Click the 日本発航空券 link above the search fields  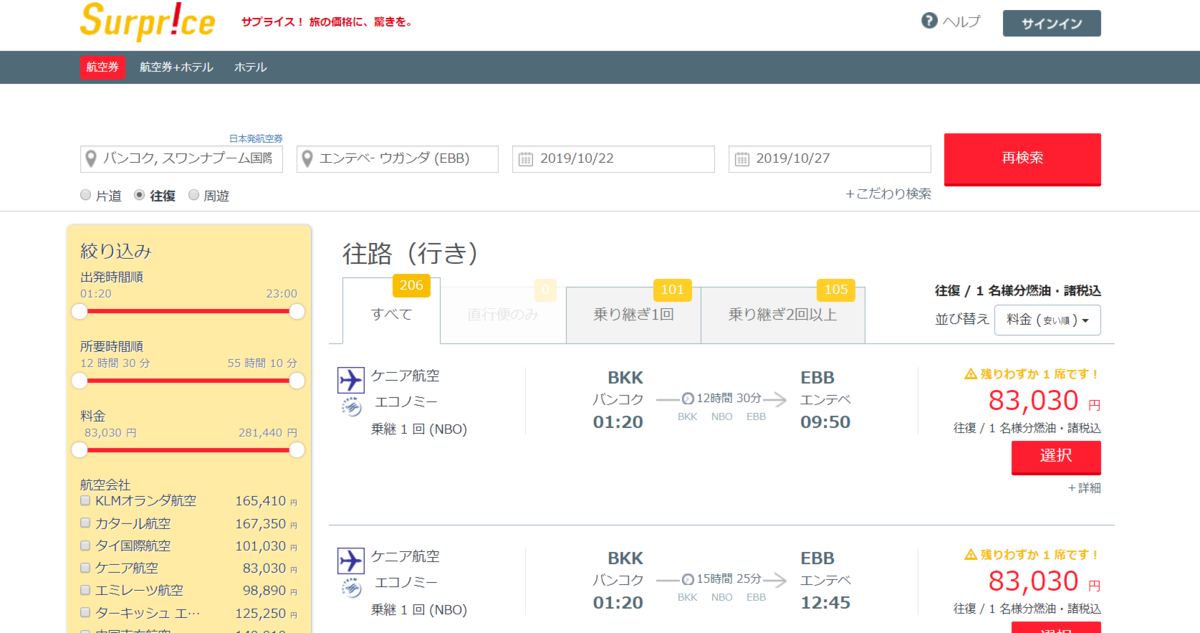(256, 138)
